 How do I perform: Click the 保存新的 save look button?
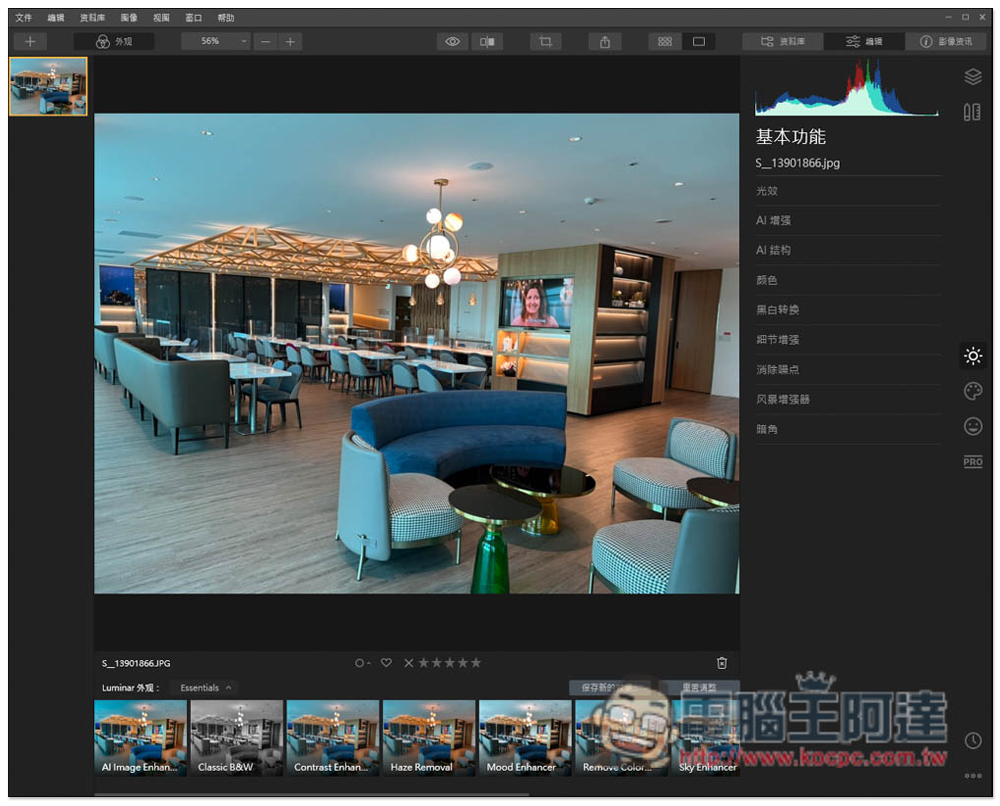(610, 687)
